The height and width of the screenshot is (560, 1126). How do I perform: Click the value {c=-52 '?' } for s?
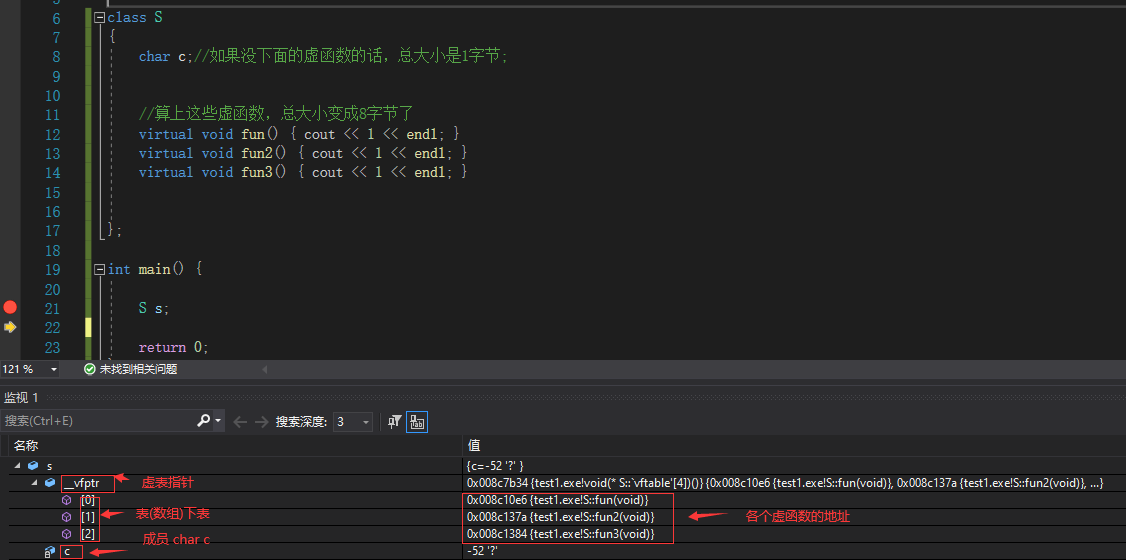(x=495, y=467)
